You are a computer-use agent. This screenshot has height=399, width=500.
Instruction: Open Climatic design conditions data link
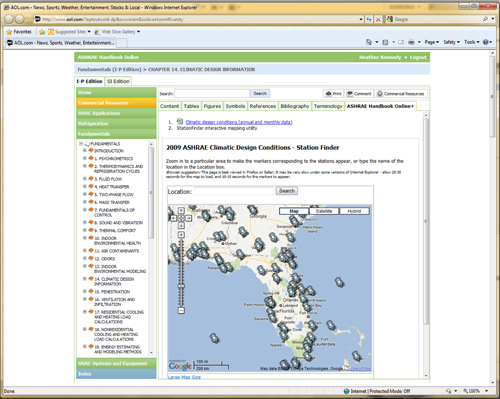[x=239, y=122]
